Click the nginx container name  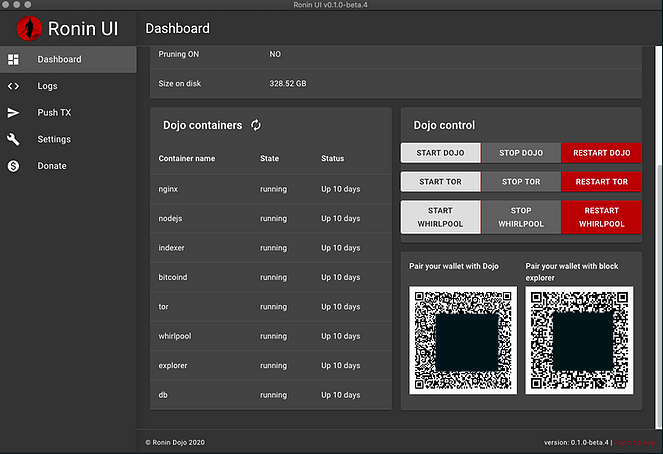click(168, 189)
